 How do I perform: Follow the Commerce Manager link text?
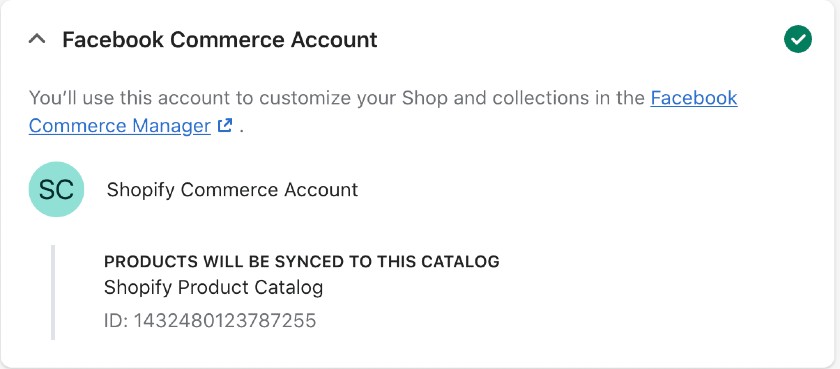pos(119,126)
